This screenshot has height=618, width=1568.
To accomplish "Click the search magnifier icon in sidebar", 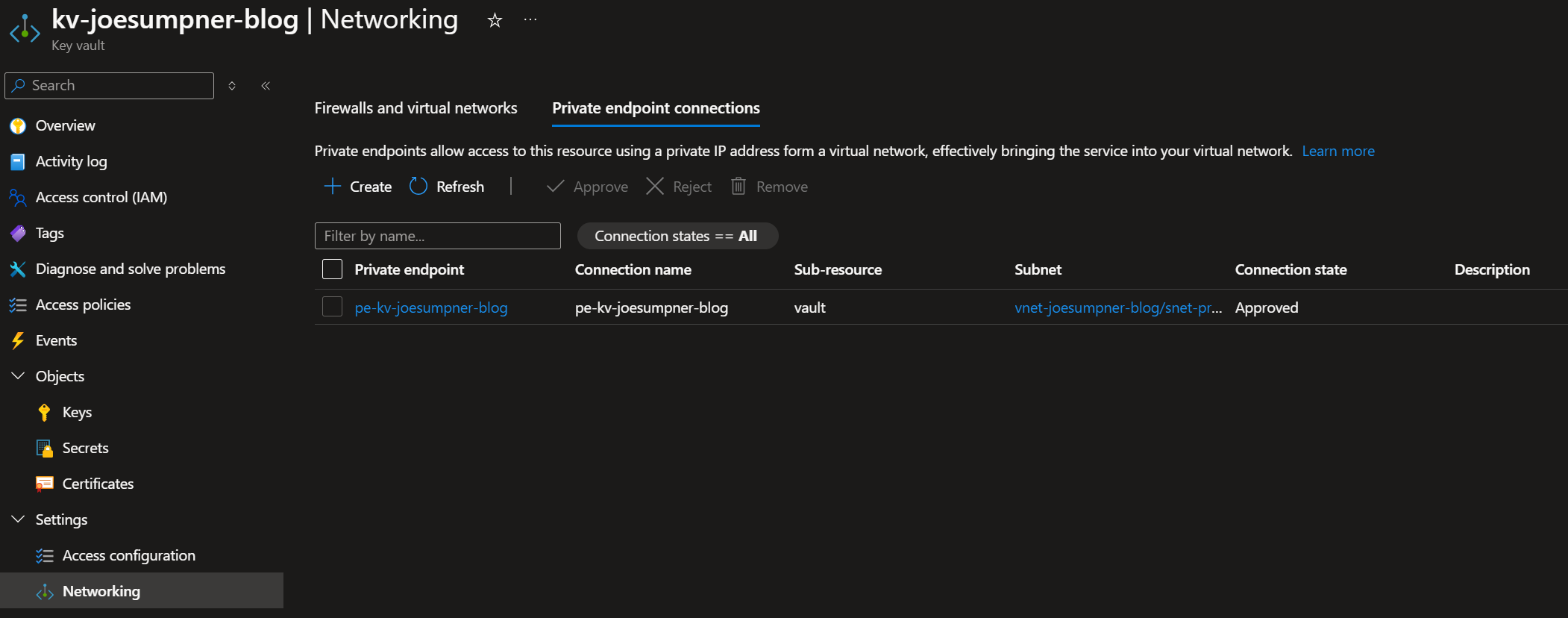I will click(x=19, y=85).
